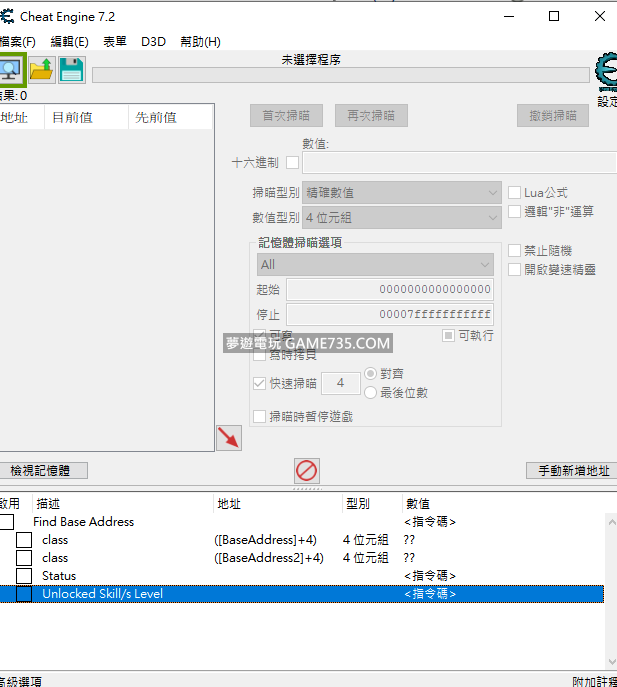Click 手動新增地址 add address manually

[x=572, y=471]
